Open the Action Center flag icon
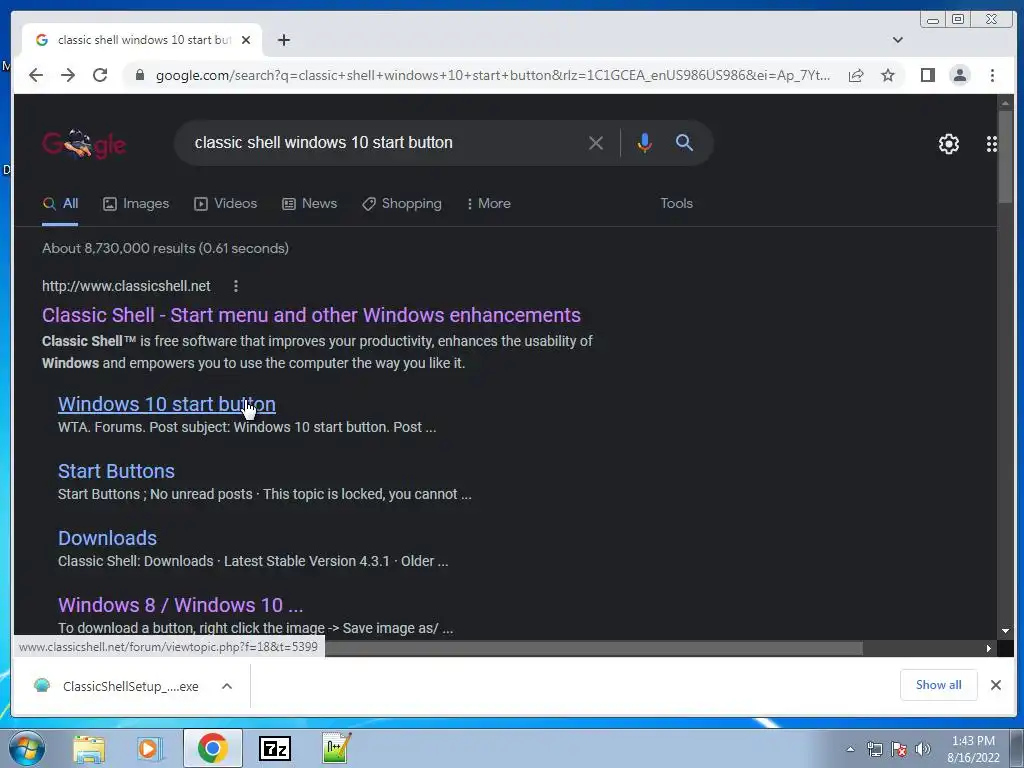Screen dimensions: 1024x768 tap(899, 749)
